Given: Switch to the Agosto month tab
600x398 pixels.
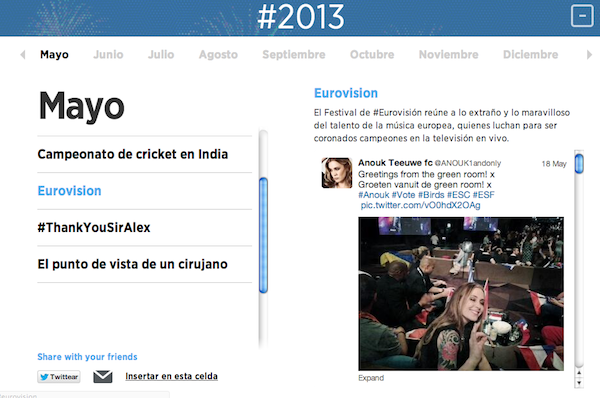Looking at the screenshot, I should coord(218,55).
